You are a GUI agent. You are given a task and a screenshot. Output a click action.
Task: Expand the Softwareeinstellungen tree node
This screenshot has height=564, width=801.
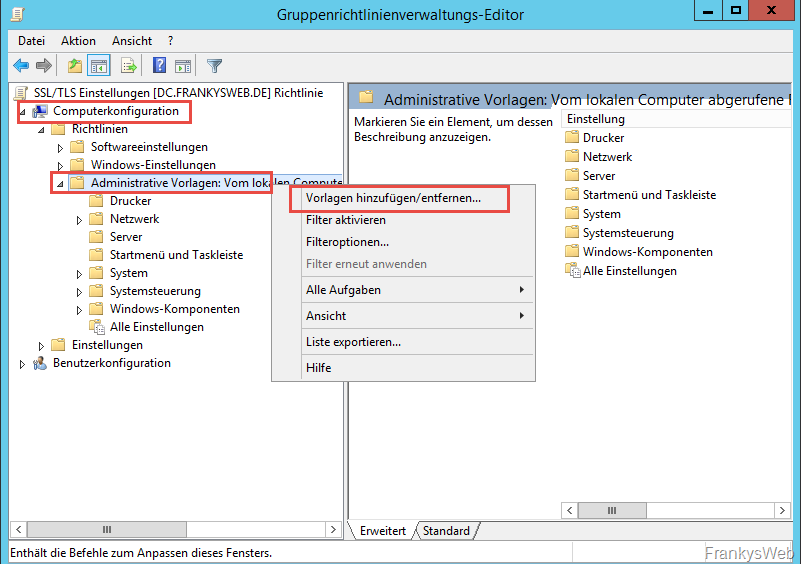(60, 148)
